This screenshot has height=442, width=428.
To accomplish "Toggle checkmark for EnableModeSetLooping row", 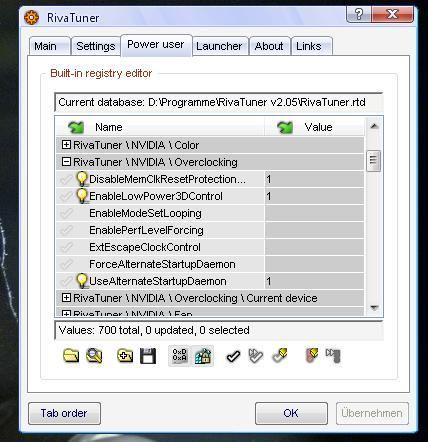I will point(66,213).
